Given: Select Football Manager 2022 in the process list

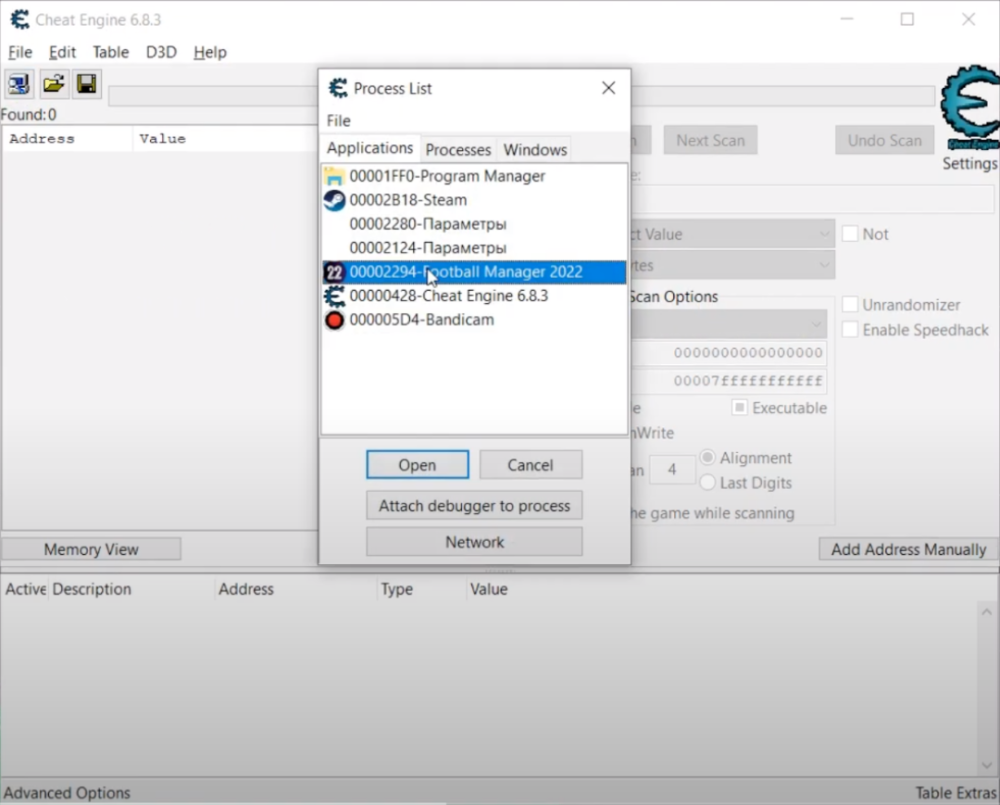Looking at the screenshot, I should click(x=465, y=272).
